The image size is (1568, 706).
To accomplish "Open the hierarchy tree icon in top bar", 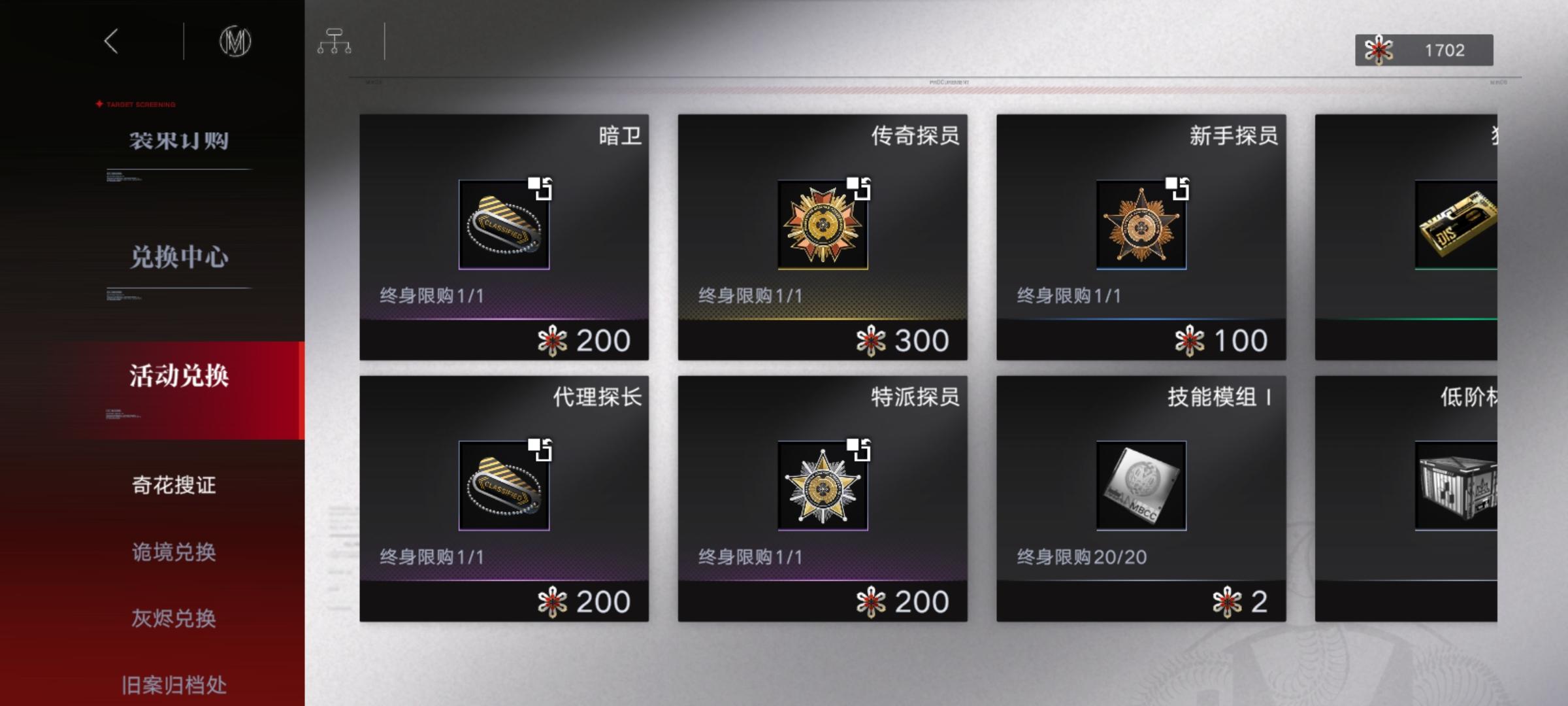I will [335, 41].
